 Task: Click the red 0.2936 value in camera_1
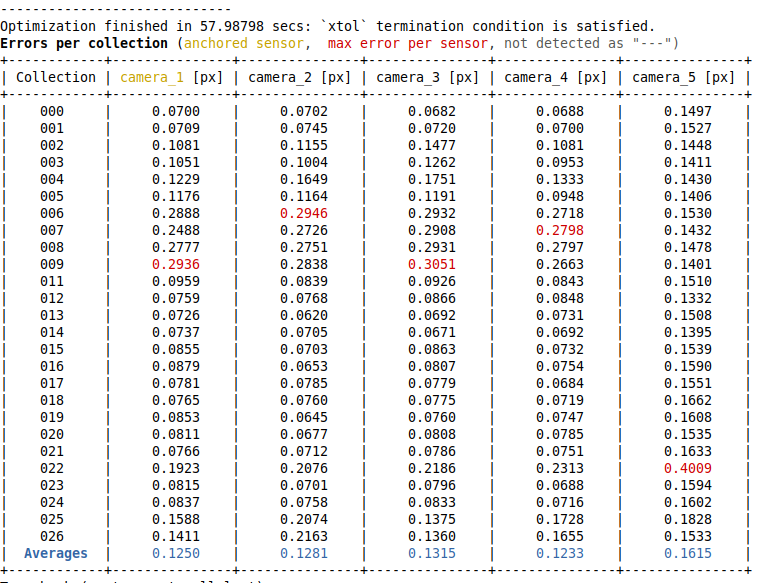pos(175,264)
